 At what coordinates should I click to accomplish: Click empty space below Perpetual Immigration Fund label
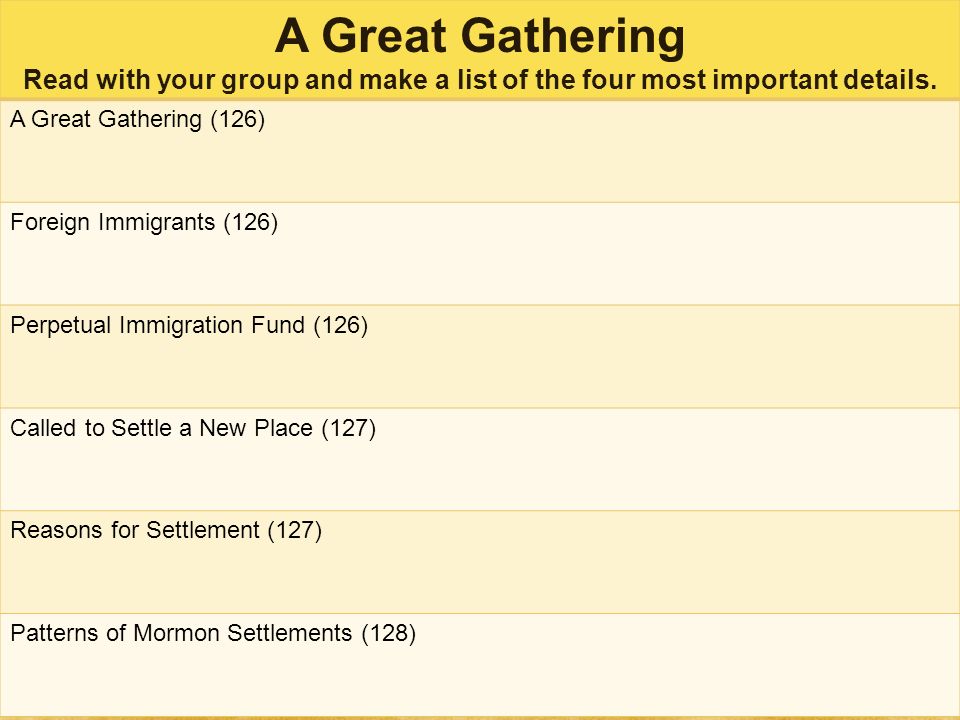[480, 372]
